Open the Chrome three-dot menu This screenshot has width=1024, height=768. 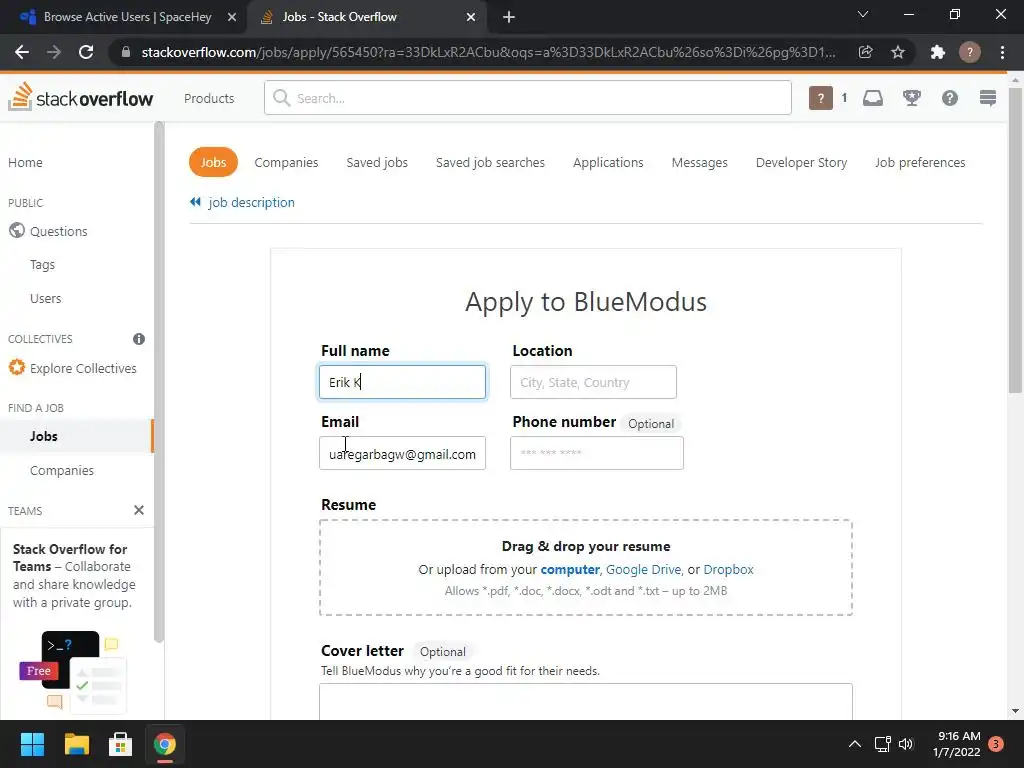pyautogui.click(x=1002, y=52)
